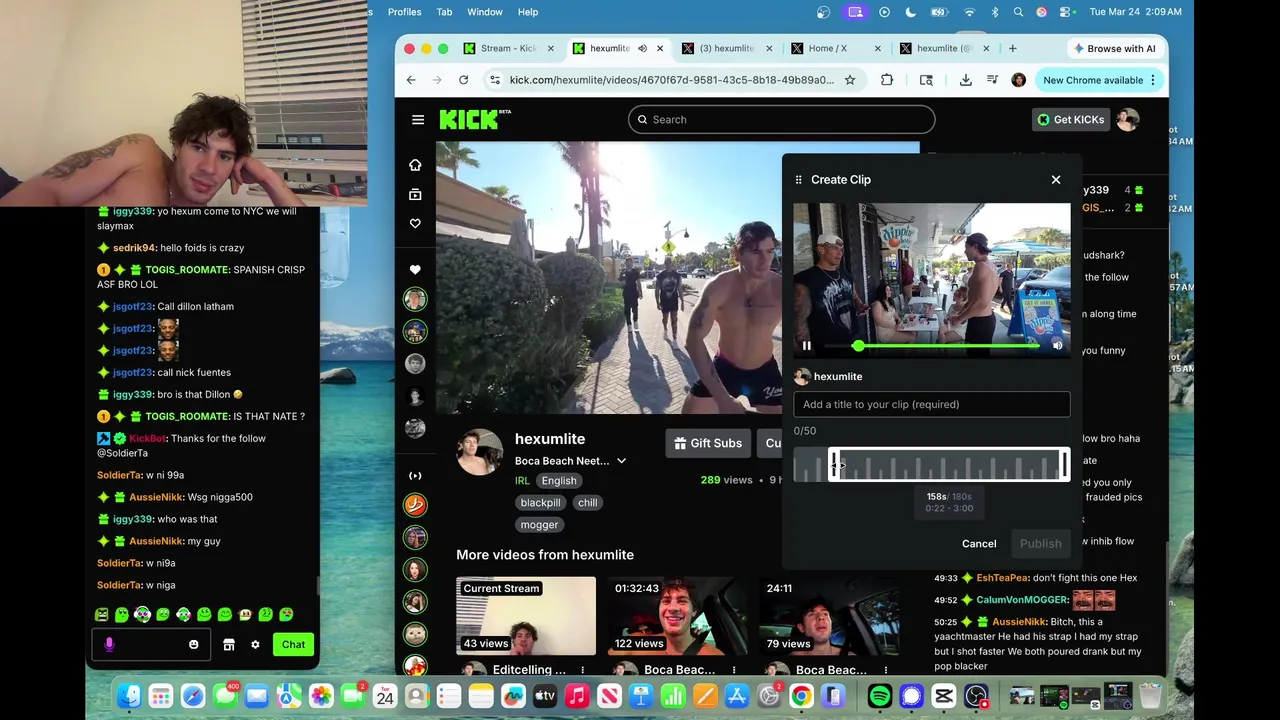Mute the hexumlite tab audio icon
Viewport: 1280px width, 720px height.
[642, 48]
